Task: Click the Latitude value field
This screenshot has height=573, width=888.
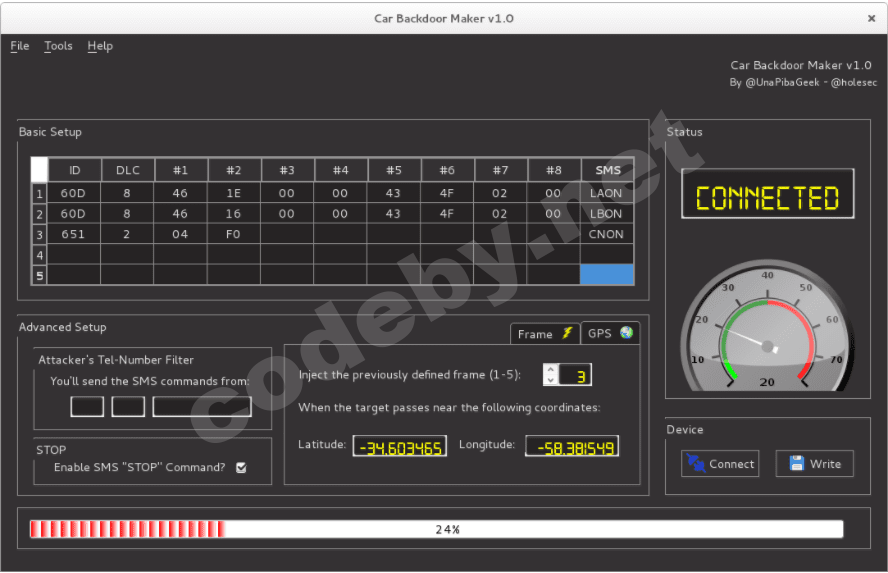Action: [x=400, y=446]
